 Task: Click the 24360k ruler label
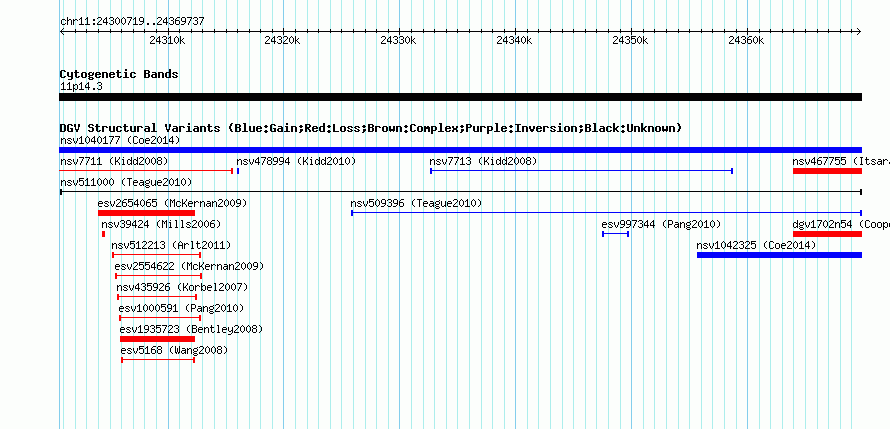pos(746,40)
